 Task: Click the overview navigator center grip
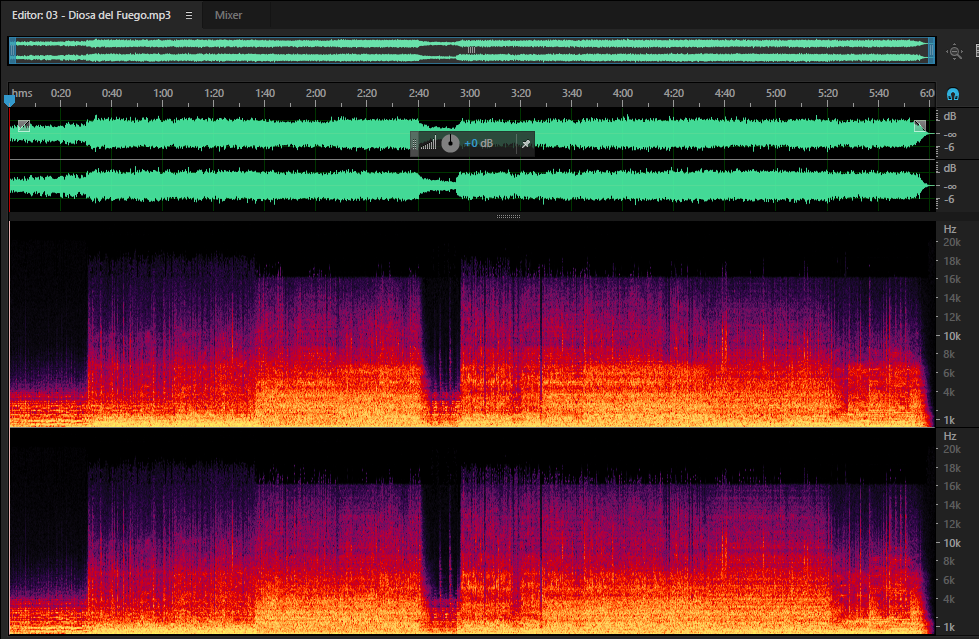click(471, 50)
